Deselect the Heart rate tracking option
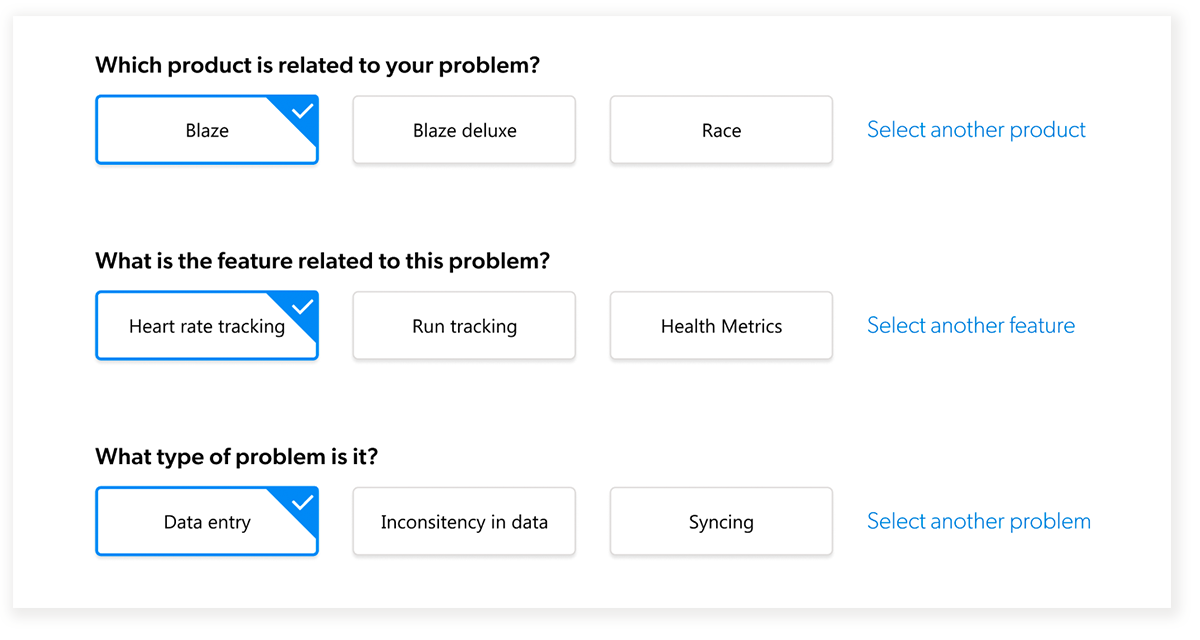Viewport: 1200px width, 640px height. (x=206, y=326)
